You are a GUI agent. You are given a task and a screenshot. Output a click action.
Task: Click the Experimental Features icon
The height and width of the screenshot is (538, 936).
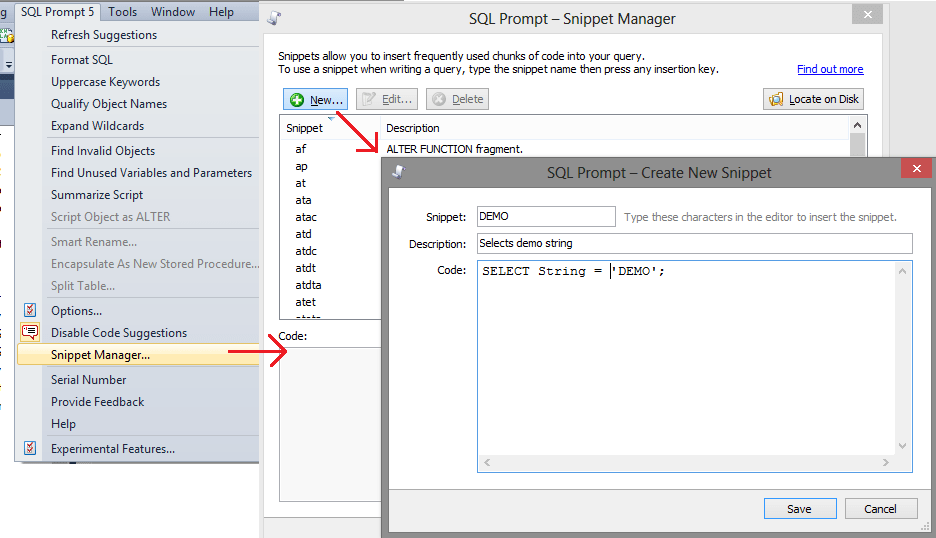coord(30,449)
